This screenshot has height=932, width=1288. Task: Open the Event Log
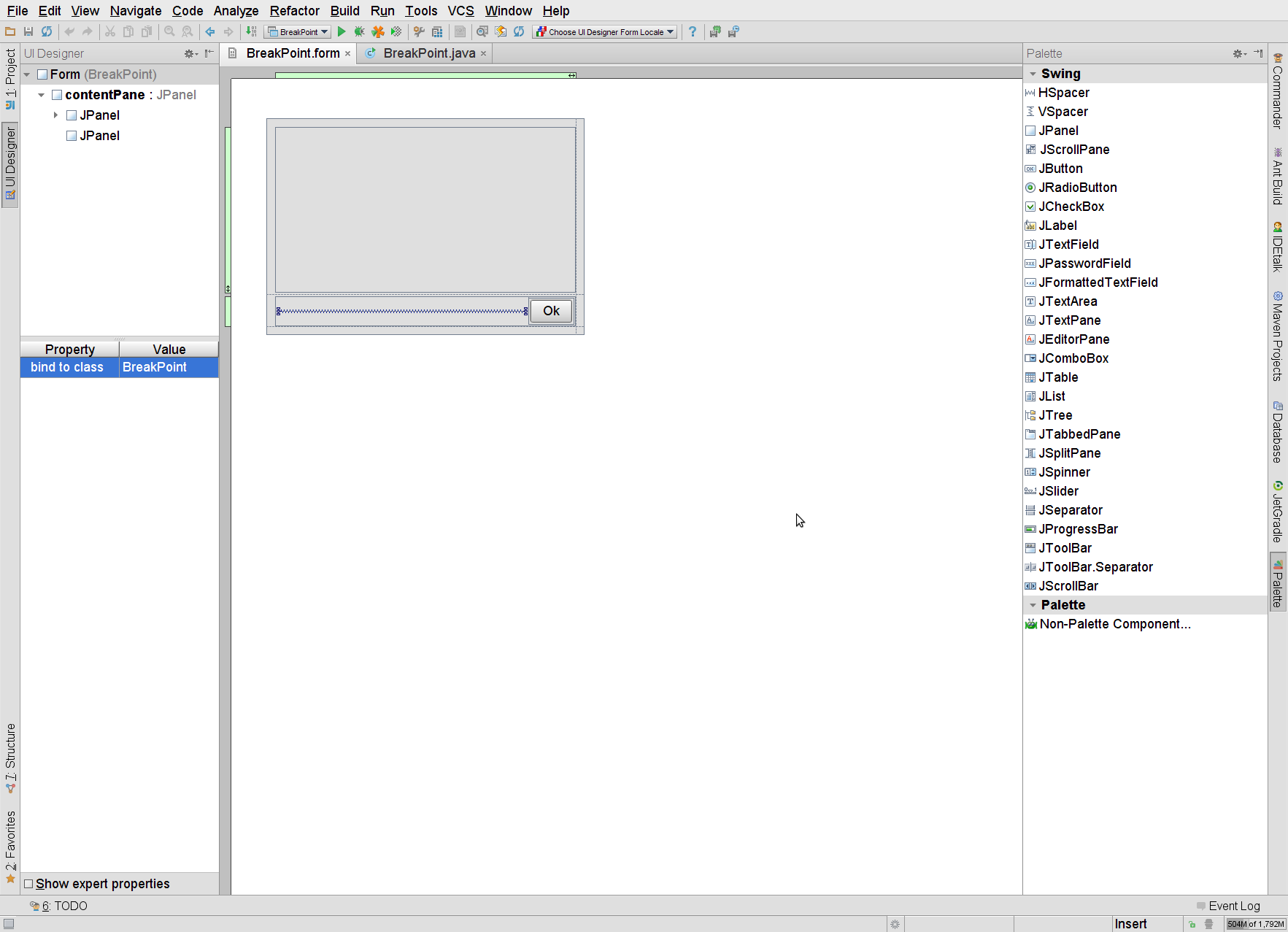[x=1235, y=905]
